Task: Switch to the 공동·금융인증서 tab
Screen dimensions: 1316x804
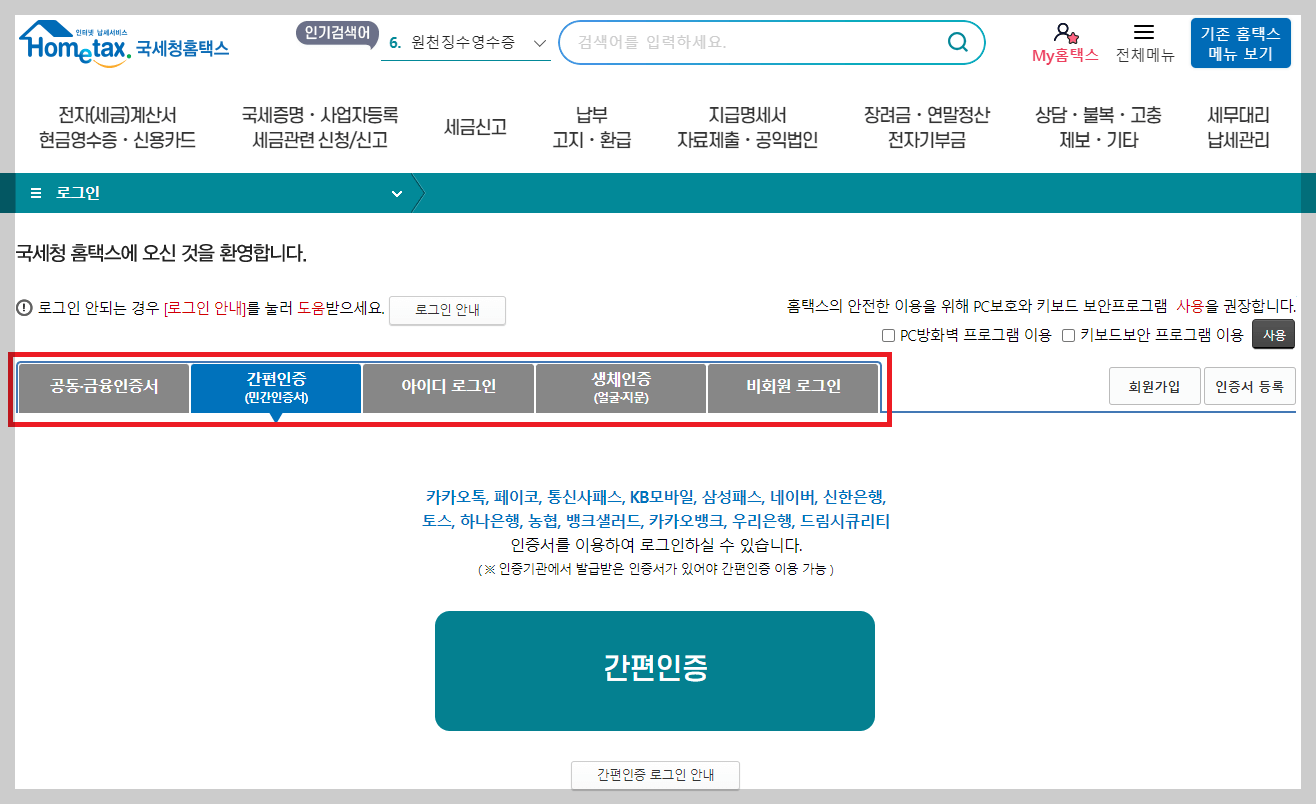Action: [102, 388]
